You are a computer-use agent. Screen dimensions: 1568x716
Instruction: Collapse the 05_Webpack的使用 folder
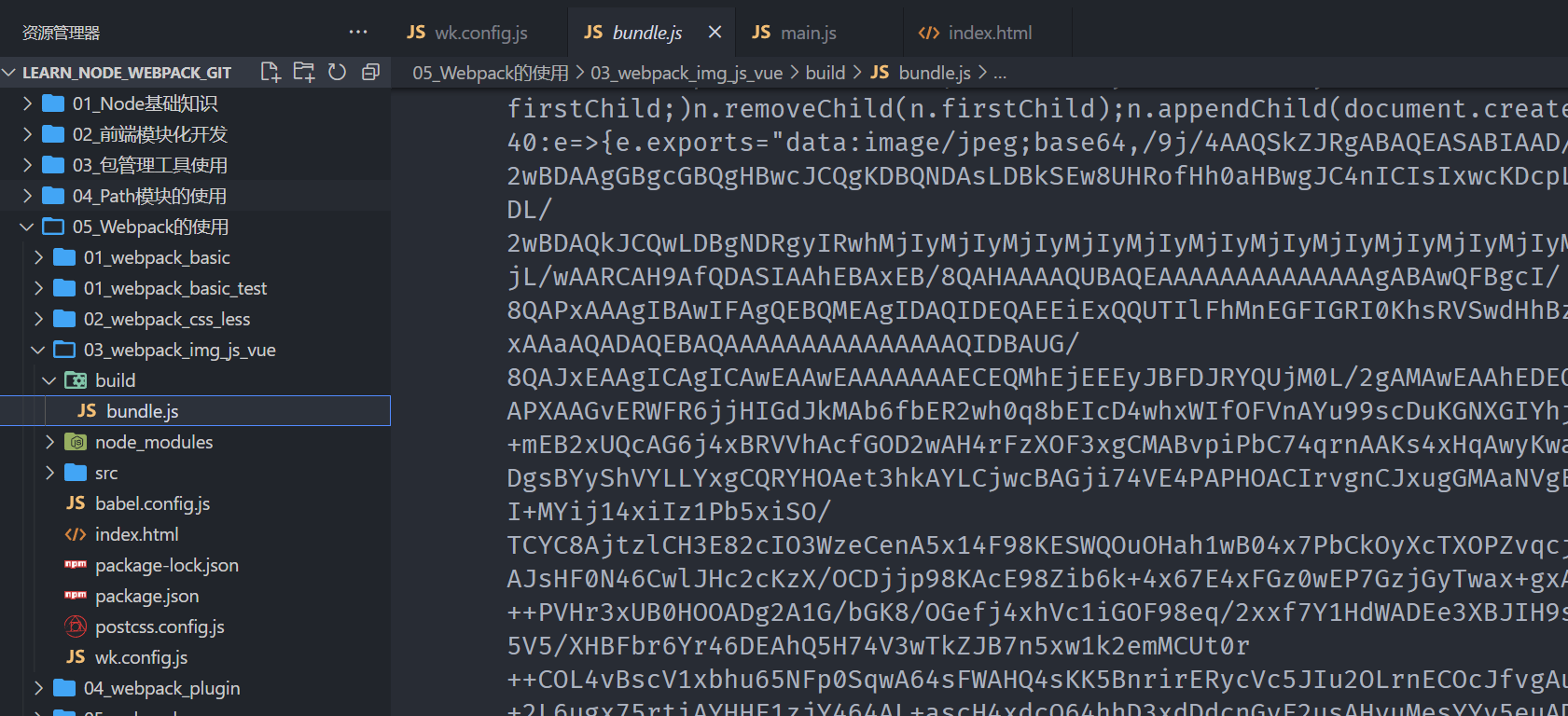click(x=28, y=227)
